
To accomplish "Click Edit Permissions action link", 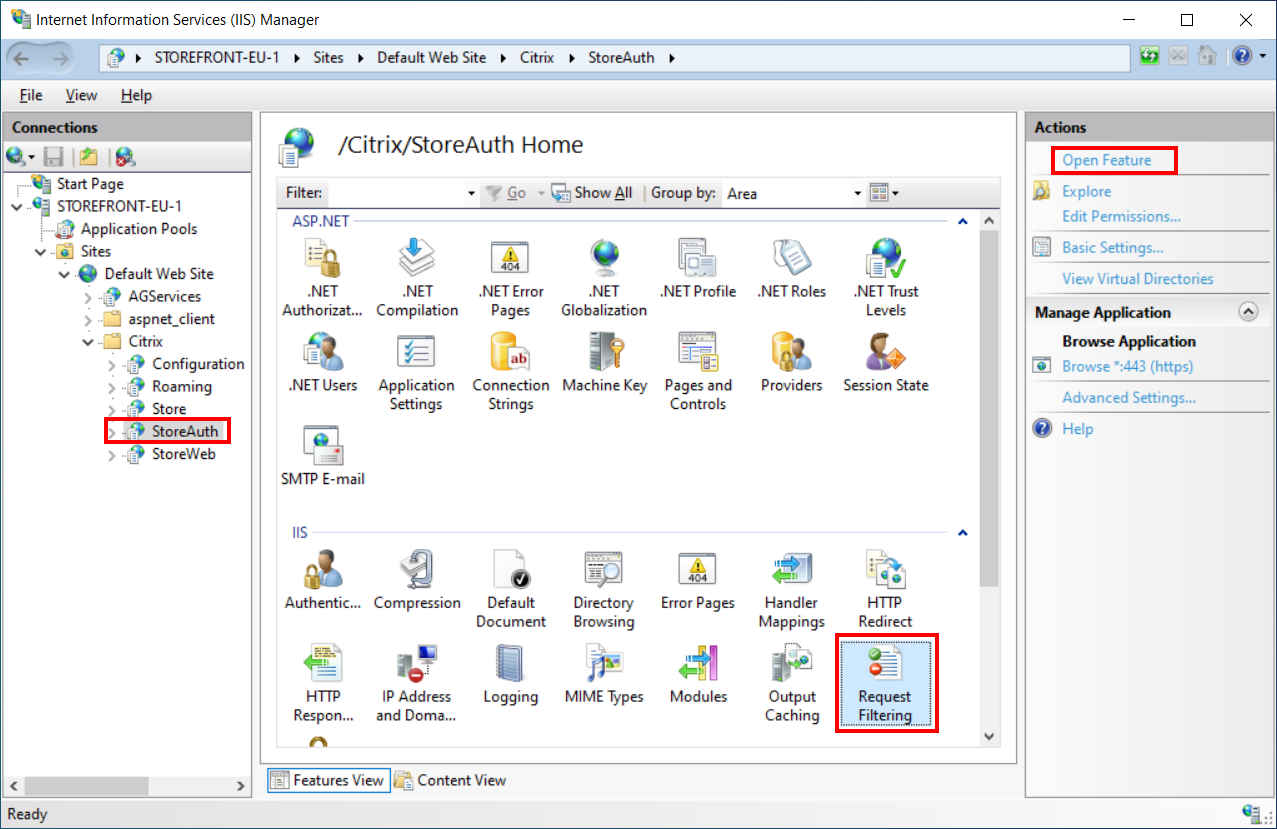I will (x=1121, y=216).
